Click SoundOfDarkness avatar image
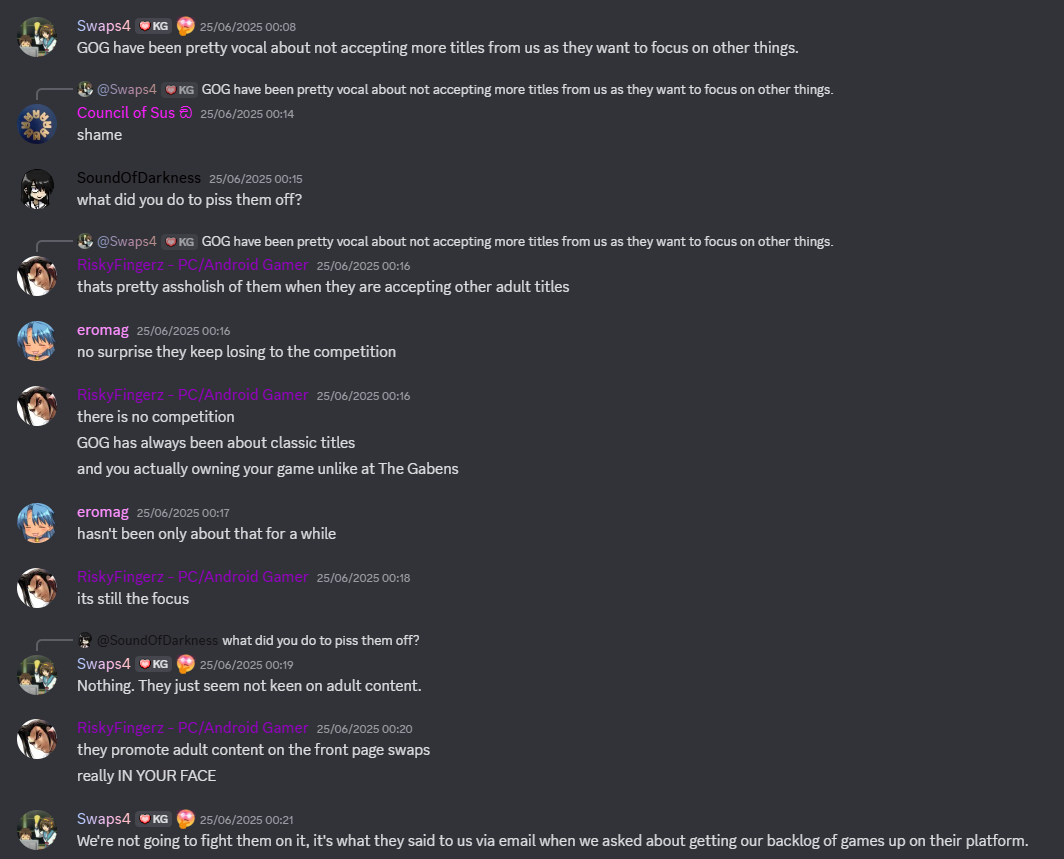1064x859 pixels. pos(37,189)
